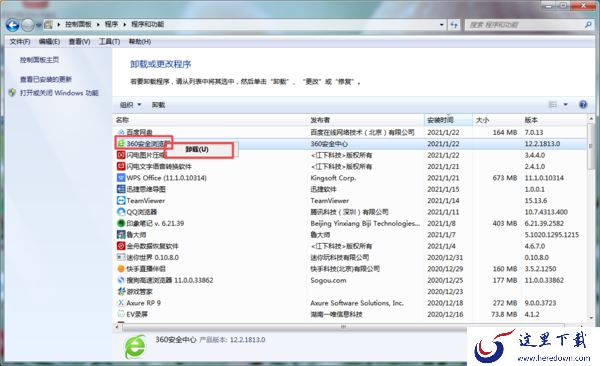Select the 快手直播伴侣 icon
The width and height of the screenshot is (600, 366).
(x=121, y=268)
